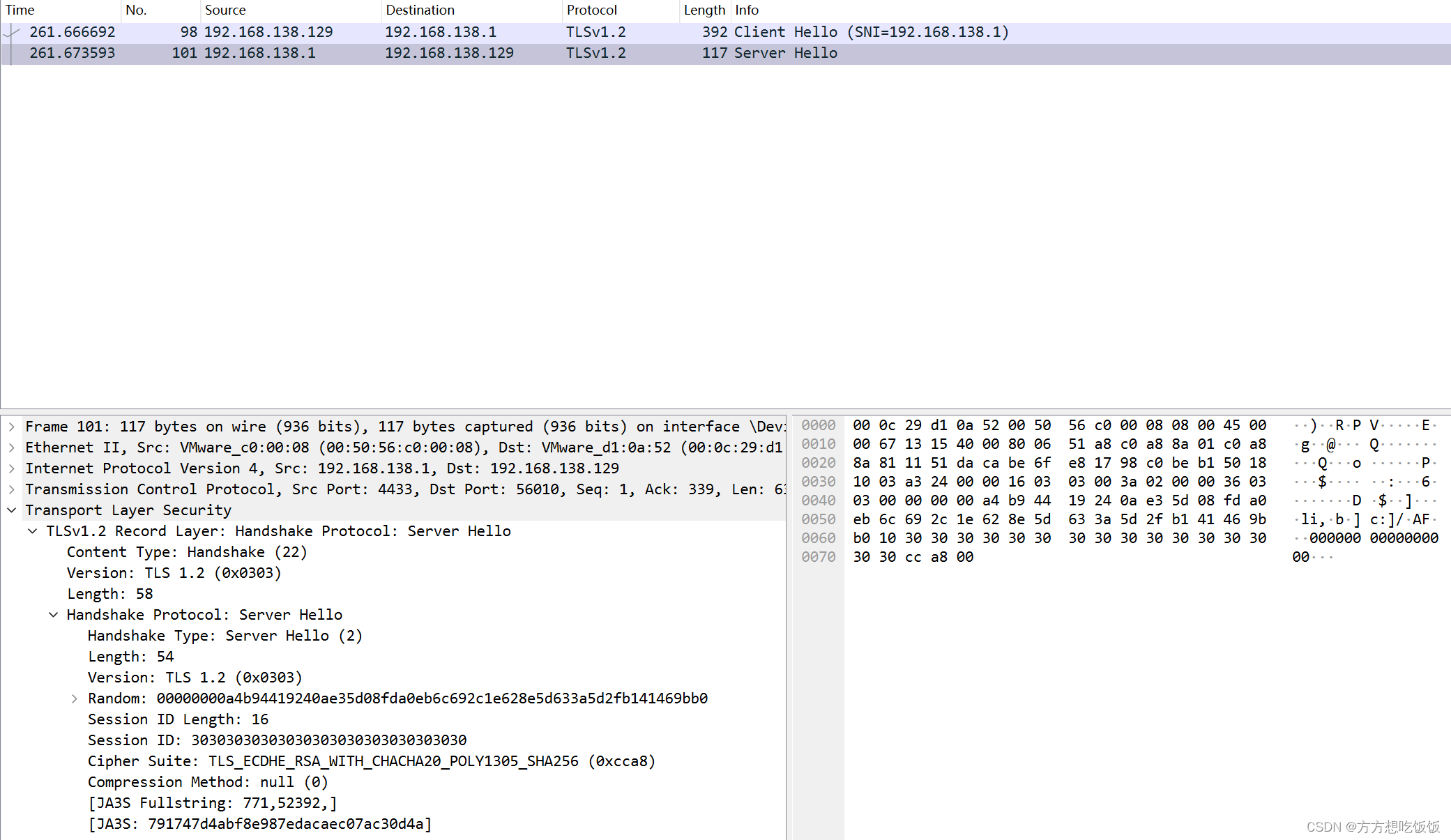Screen dimensions: 1451x840
Task: Expand the Frame 101 tree node
Action: (11, 427)
